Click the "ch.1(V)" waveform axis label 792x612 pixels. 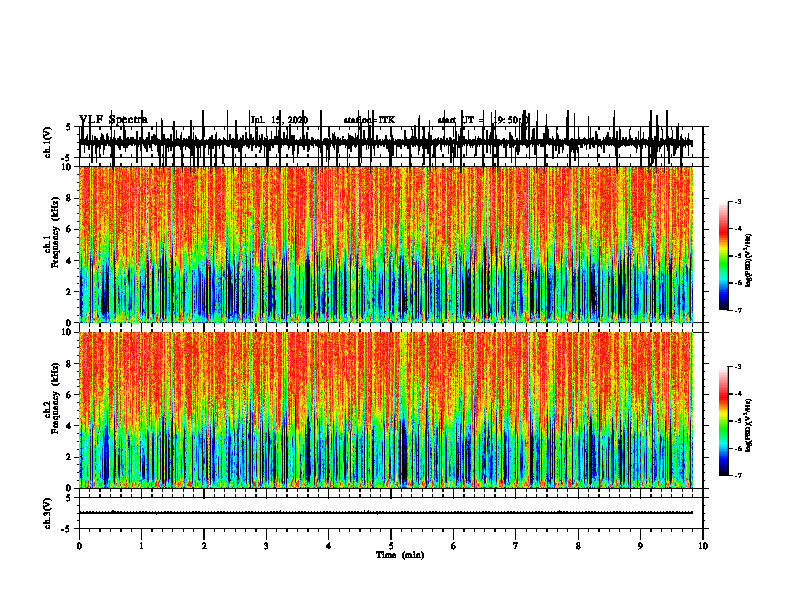point(48,142)
